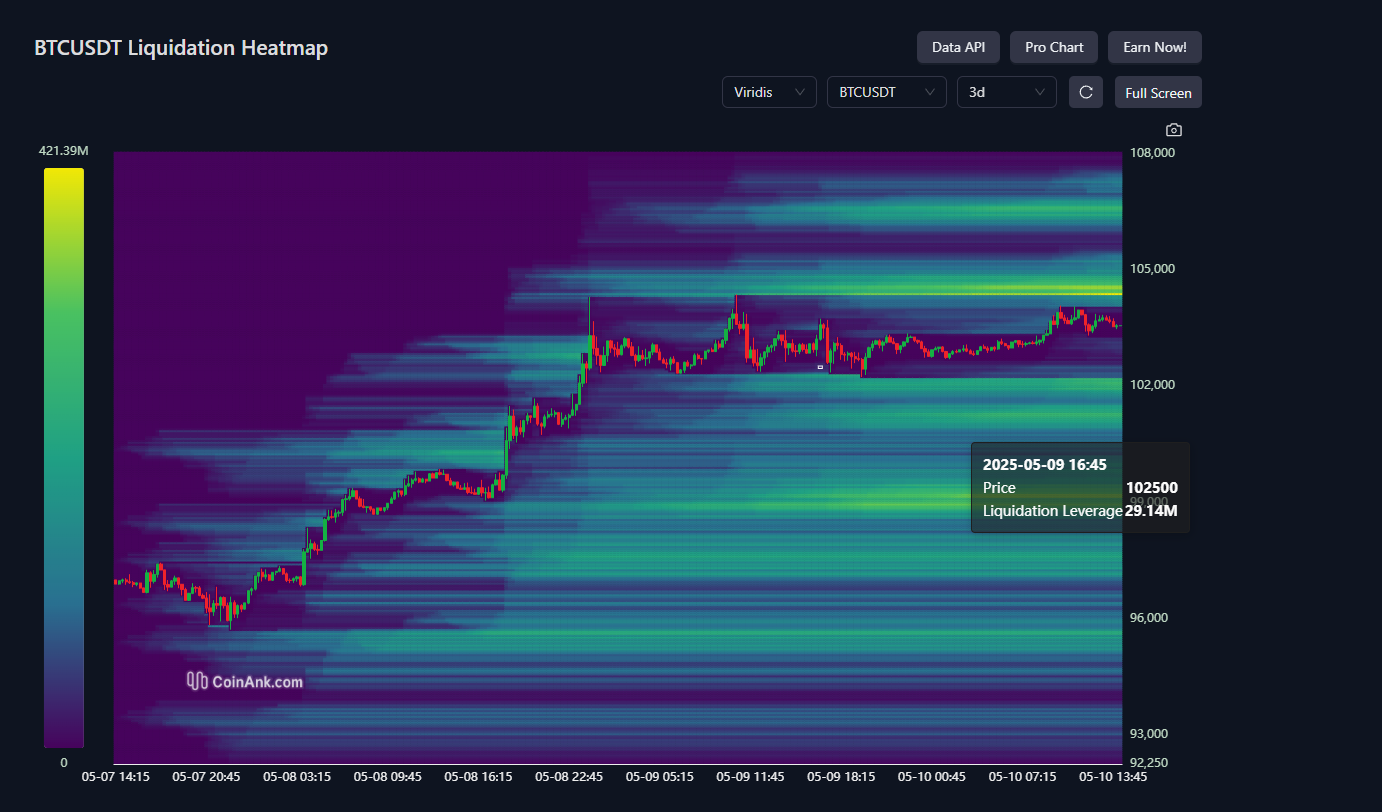Screen dimensions: 1382x812
Task: Click the color scale legend bar
Action: coord(64,458)
